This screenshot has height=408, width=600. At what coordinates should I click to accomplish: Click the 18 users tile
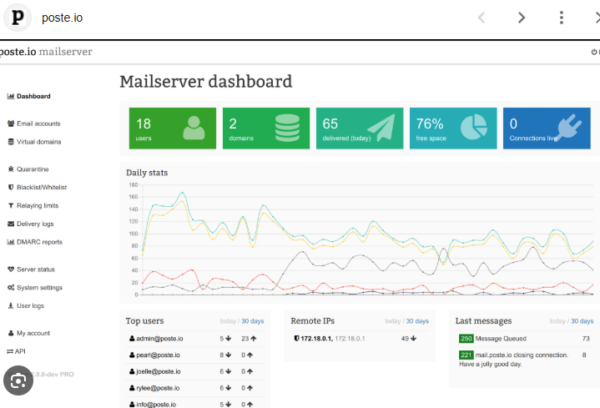click(173, 128)
